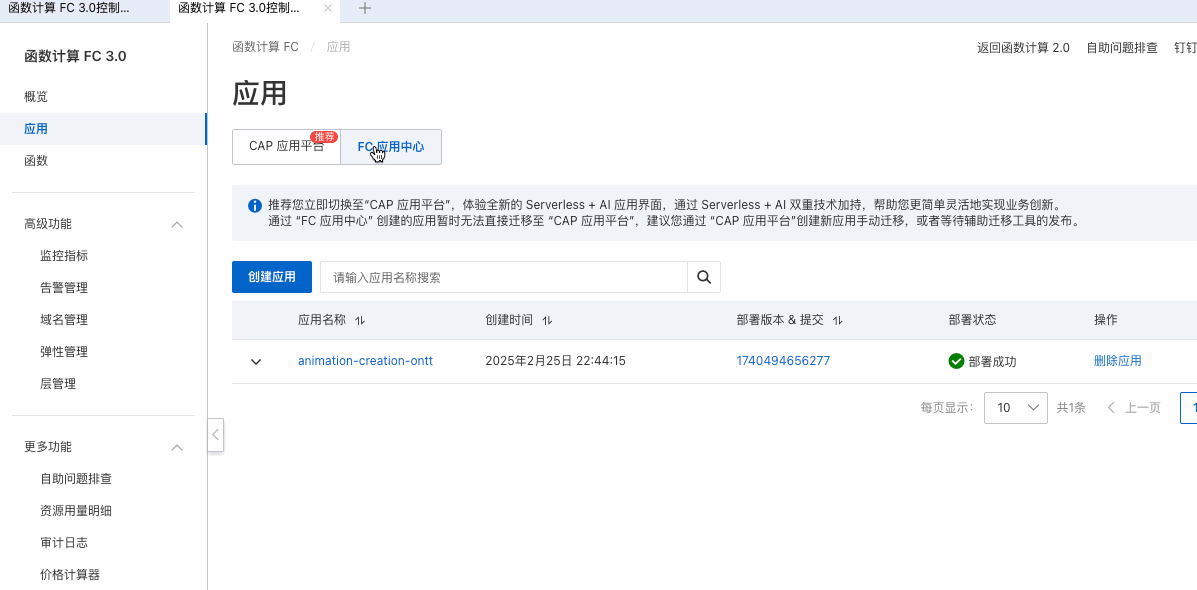The width and height of the screenshot is (1197, 590).
Task: Click 上一页 pagination button
Action: (1134, 408)
